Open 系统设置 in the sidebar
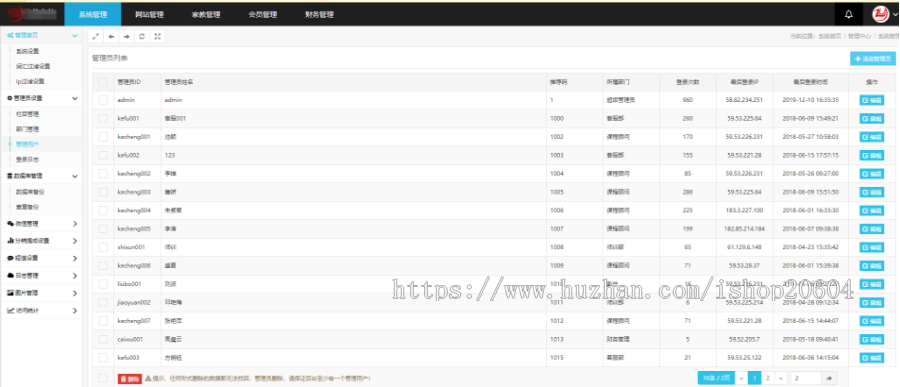 coord(28,51)
